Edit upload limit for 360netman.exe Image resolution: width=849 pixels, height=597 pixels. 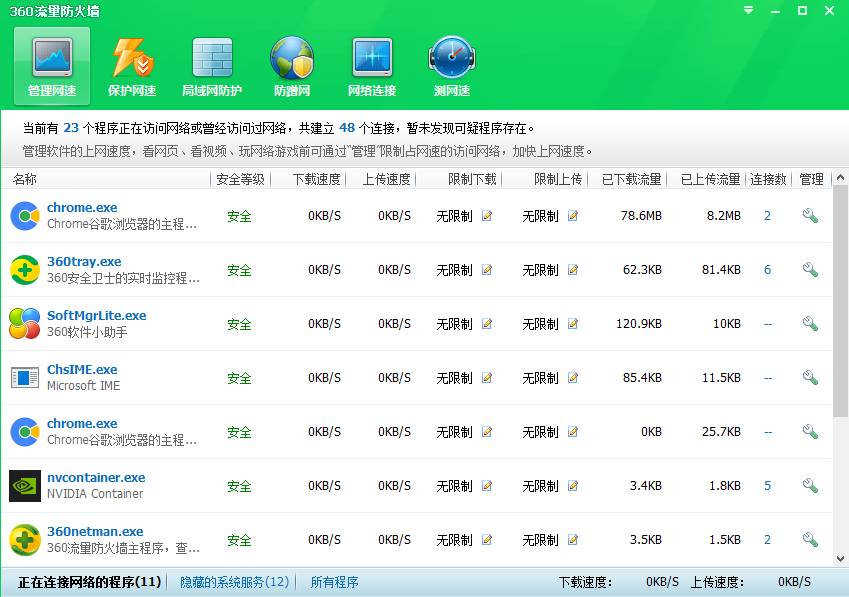(x=573, y=540)
